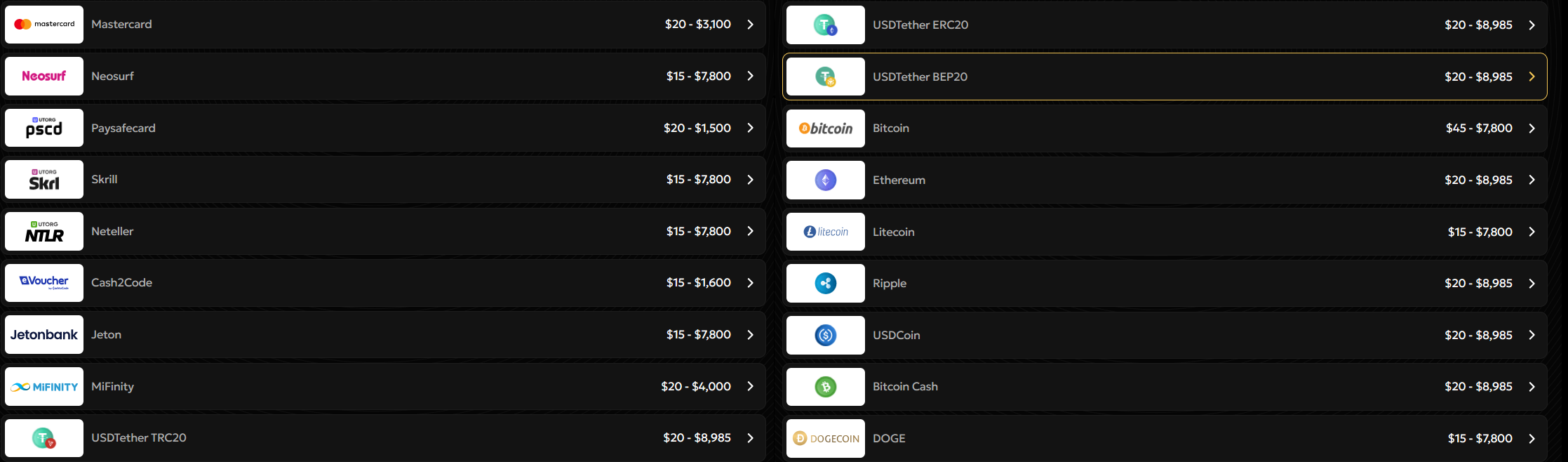The width and height of the screenshot is (1568, 462).
Task: Choose USDTether TRC20 payment option
Action: click(x=383, y=438)
